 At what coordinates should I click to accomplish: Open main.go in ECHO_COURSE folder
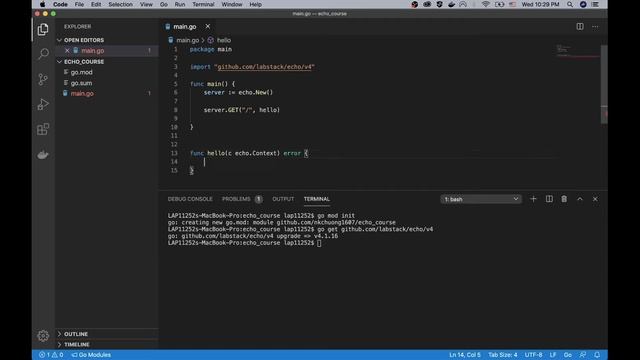[82, 93]
